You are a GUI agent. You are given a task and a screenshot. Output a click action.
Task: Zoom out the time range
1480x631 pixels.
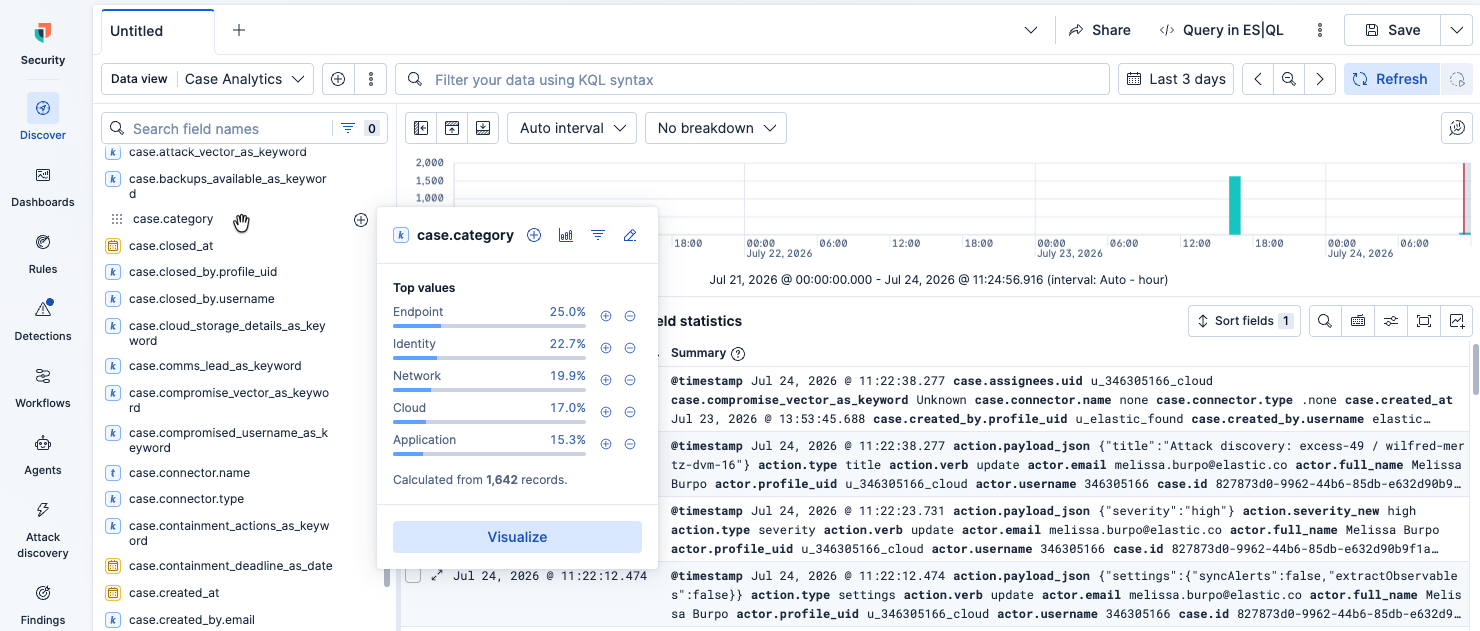pos(1289,79)
